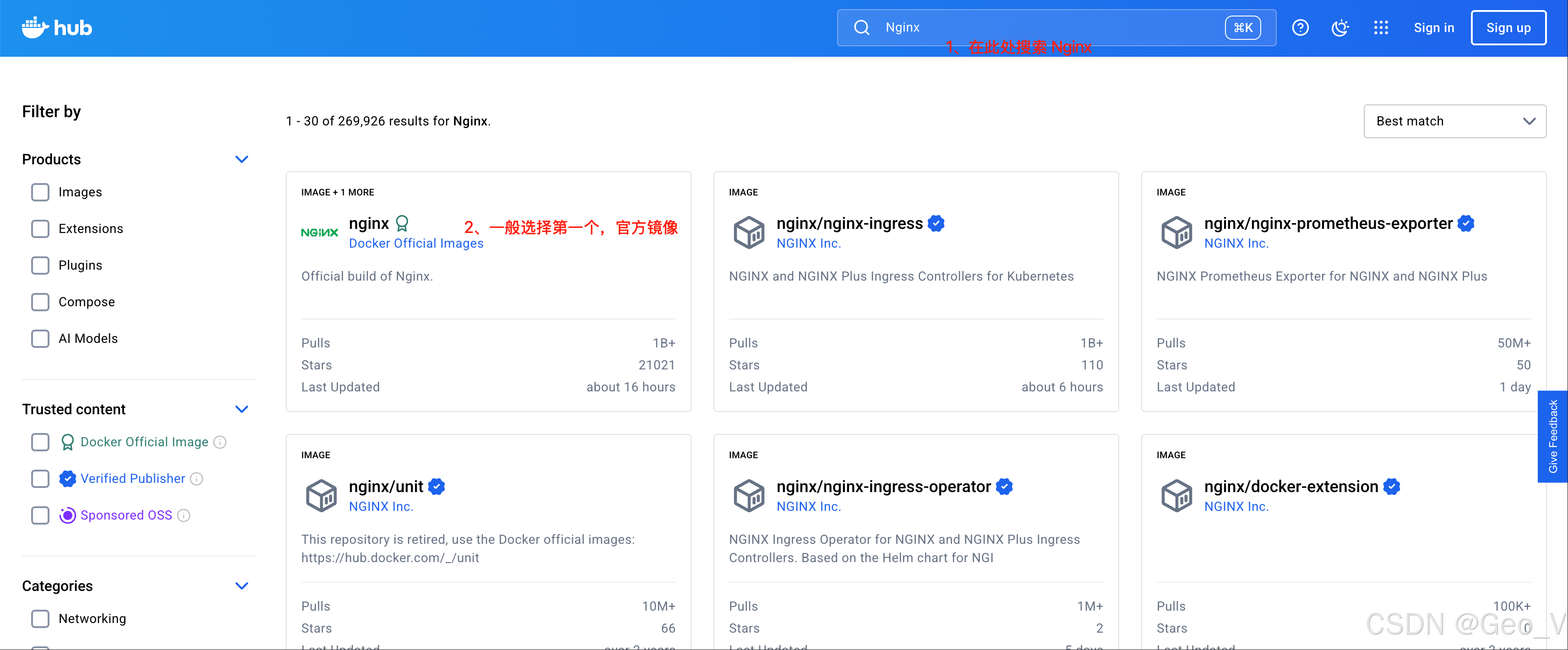Open the nginx/unit repository title
Image resolution: width=1568 pixels, height=650 pixels.
click(386, 486)
